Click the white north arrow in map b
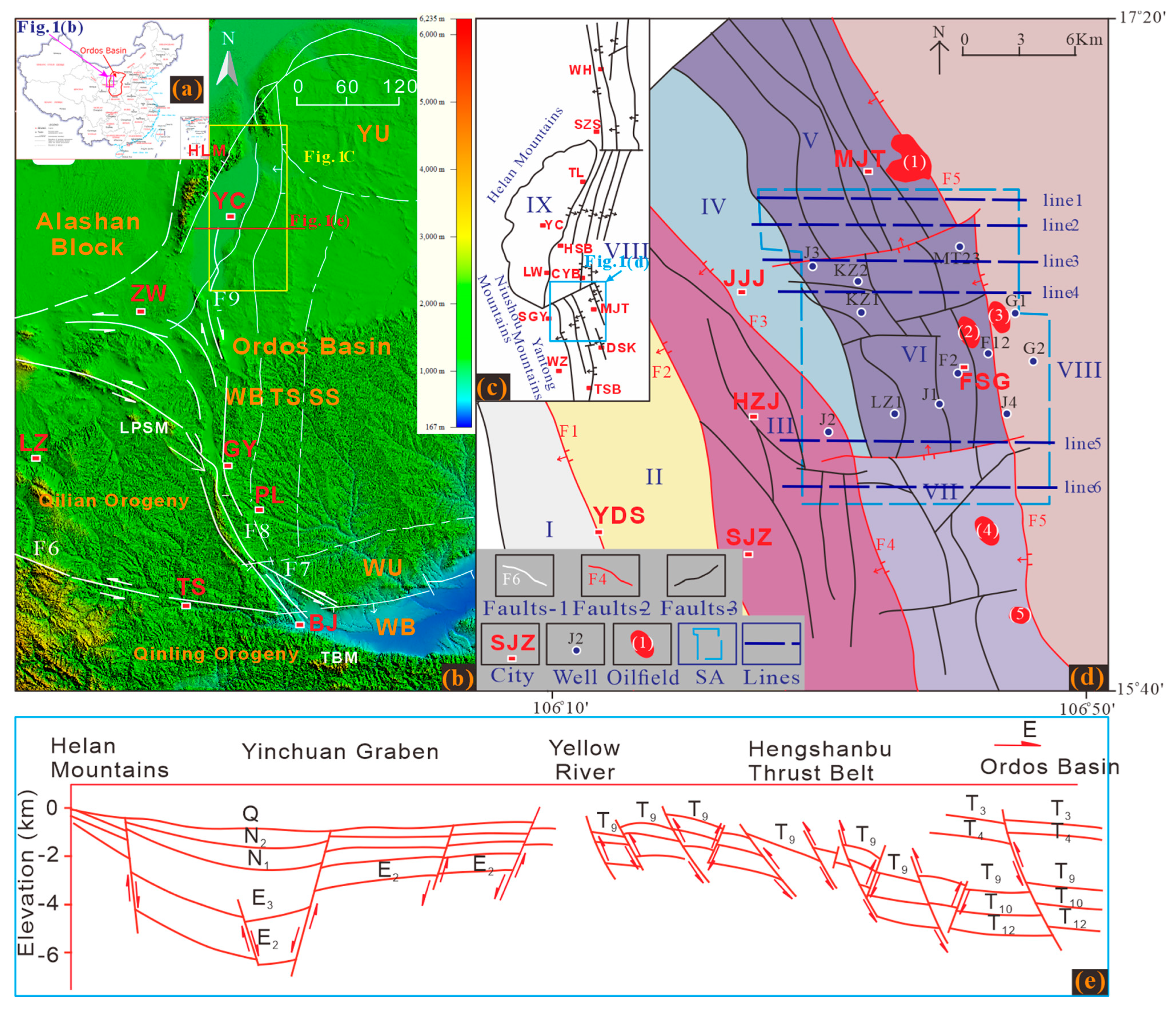Image resolution: width=1176 pixels, height=1011 pixels. tap(227, 68)
